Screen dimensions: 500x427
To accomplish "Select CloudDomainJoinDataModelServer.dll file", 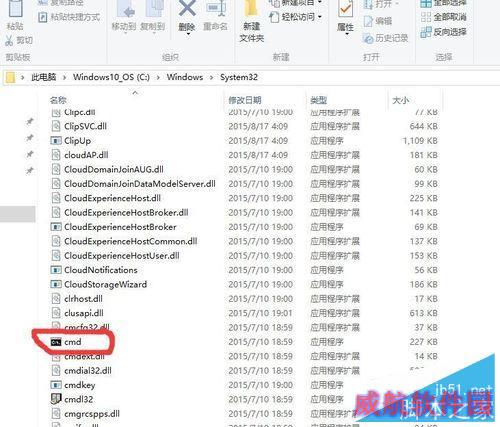I will (140, 184).
